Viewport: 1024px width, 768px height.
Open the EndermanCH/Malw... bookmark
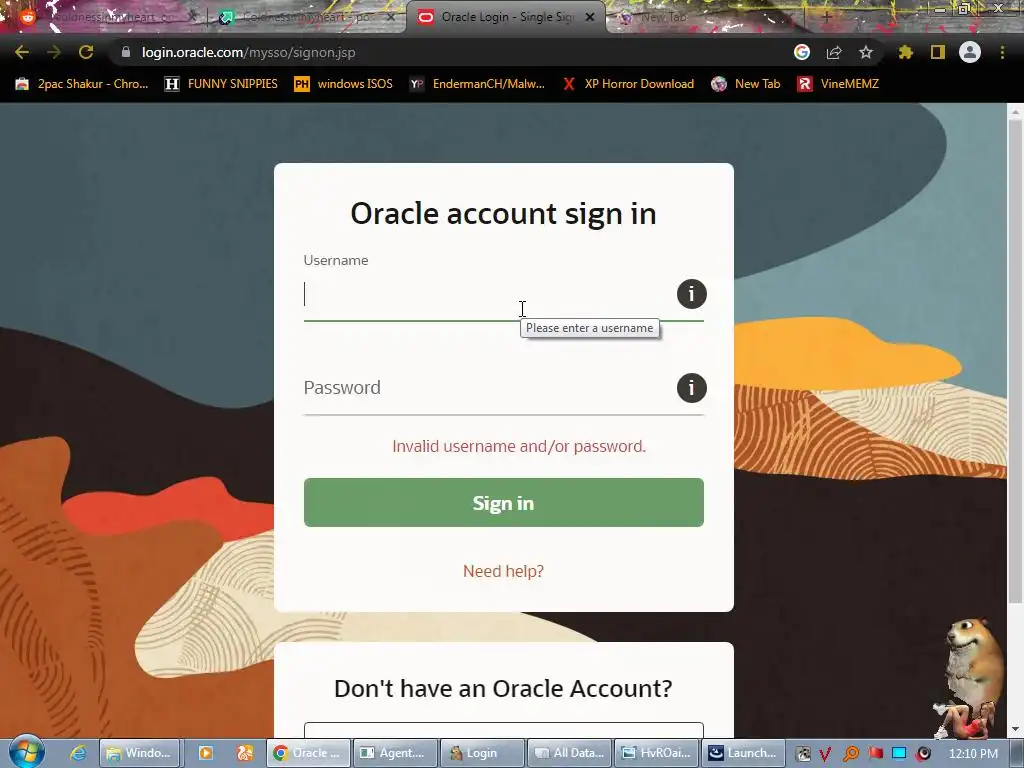(477, 84)
